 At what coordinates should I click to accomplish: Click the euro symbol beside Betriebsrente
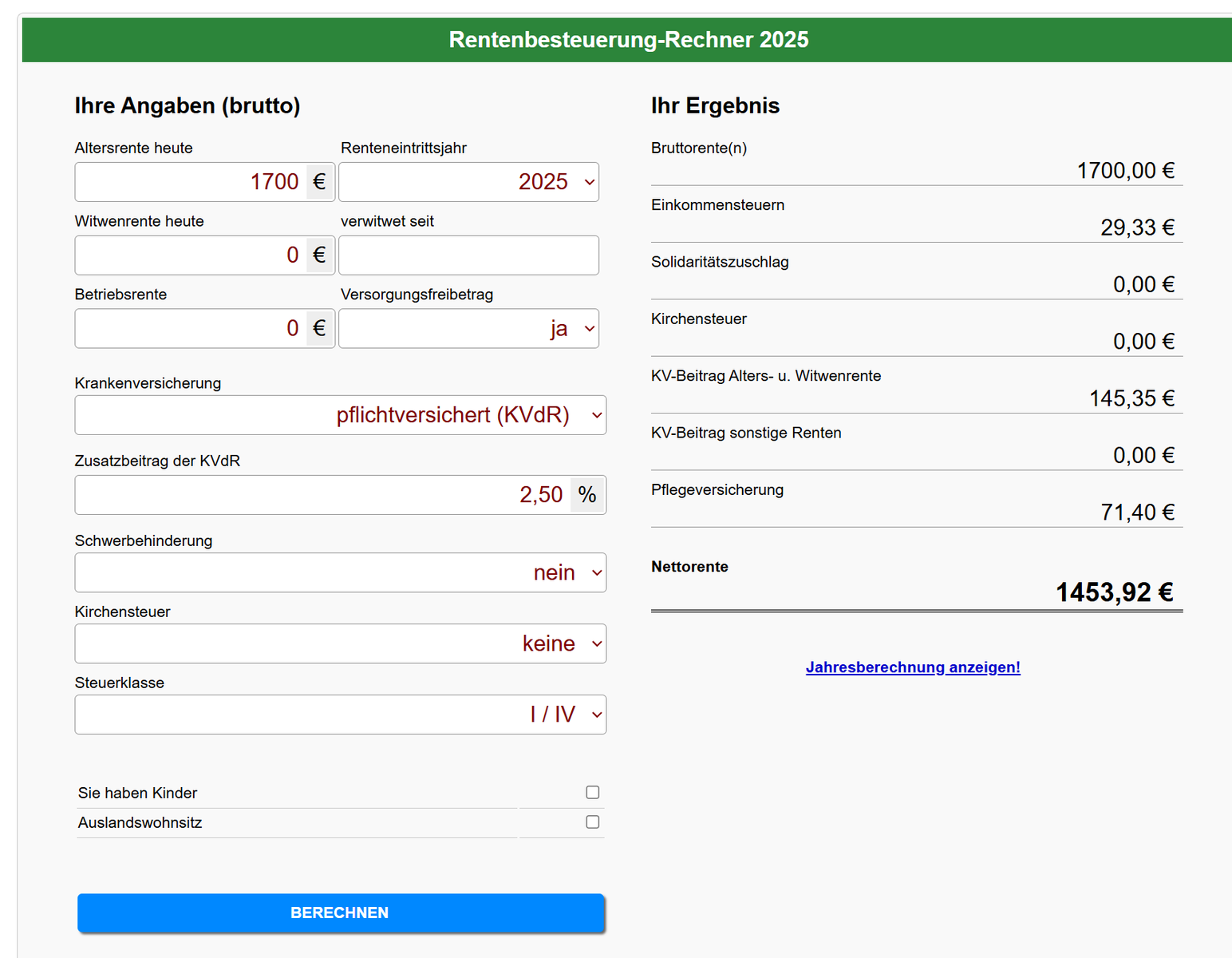pyautogui.click(x=320, y=328)
